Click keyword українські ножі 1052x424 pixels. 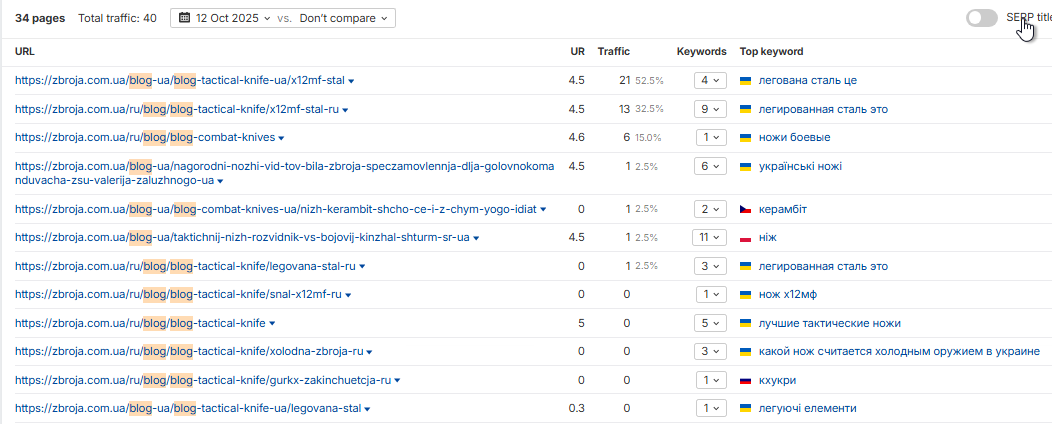tap(800, 166)
